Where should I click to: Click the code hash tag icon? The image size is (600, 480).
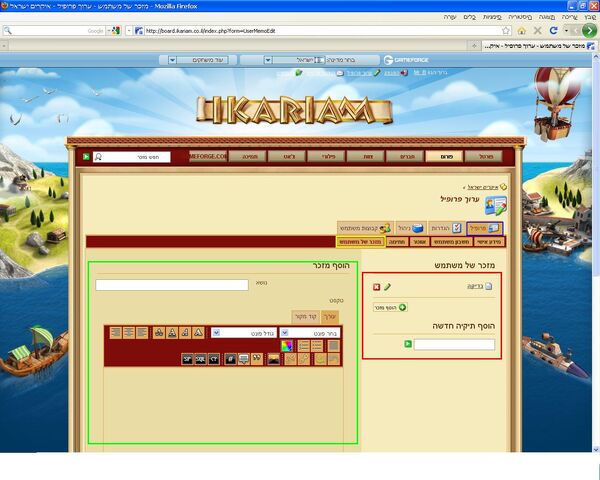click(230, 359)
